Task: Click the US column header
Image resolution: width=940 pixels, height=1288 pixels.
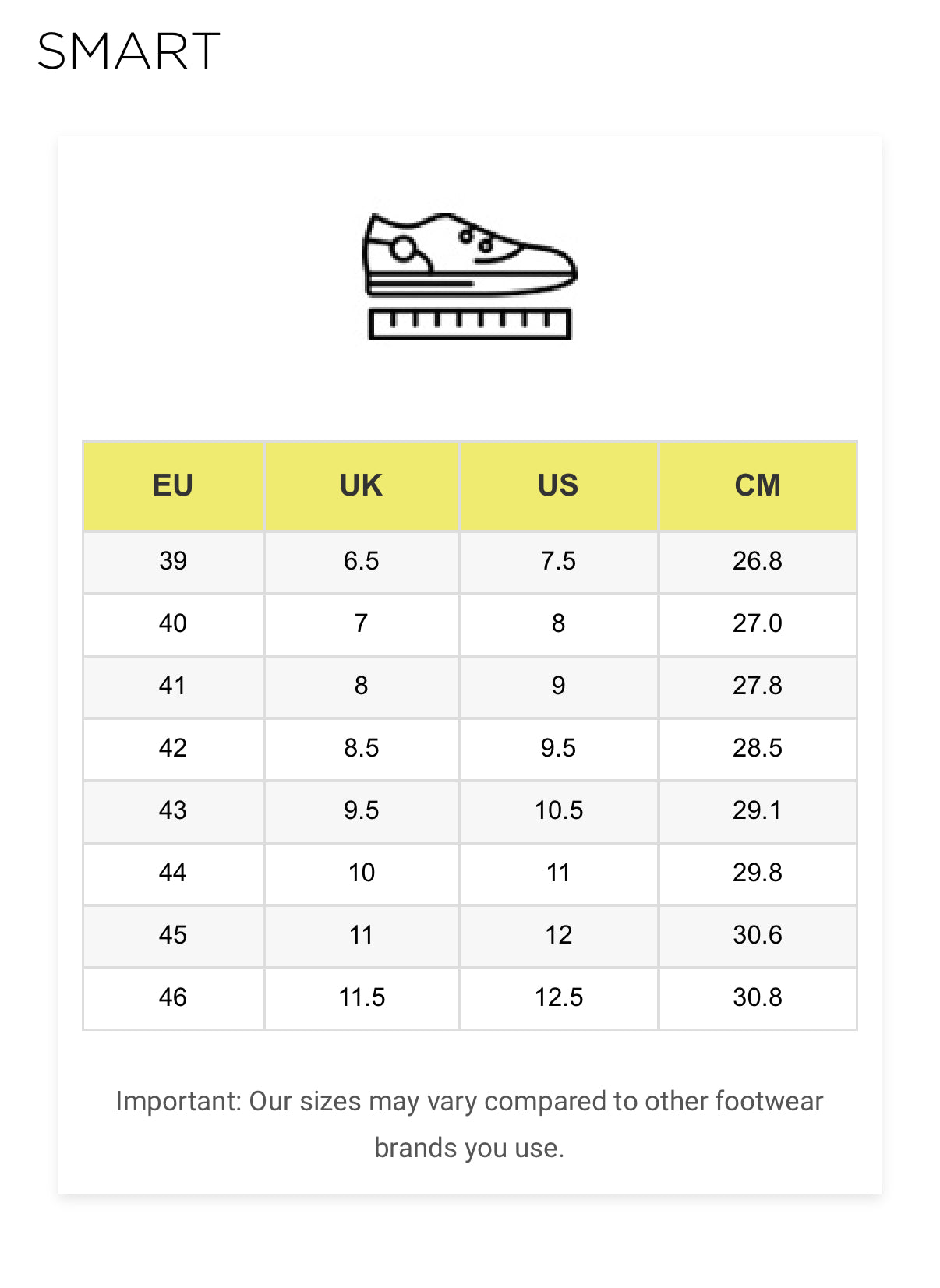Action: point(558,485)
